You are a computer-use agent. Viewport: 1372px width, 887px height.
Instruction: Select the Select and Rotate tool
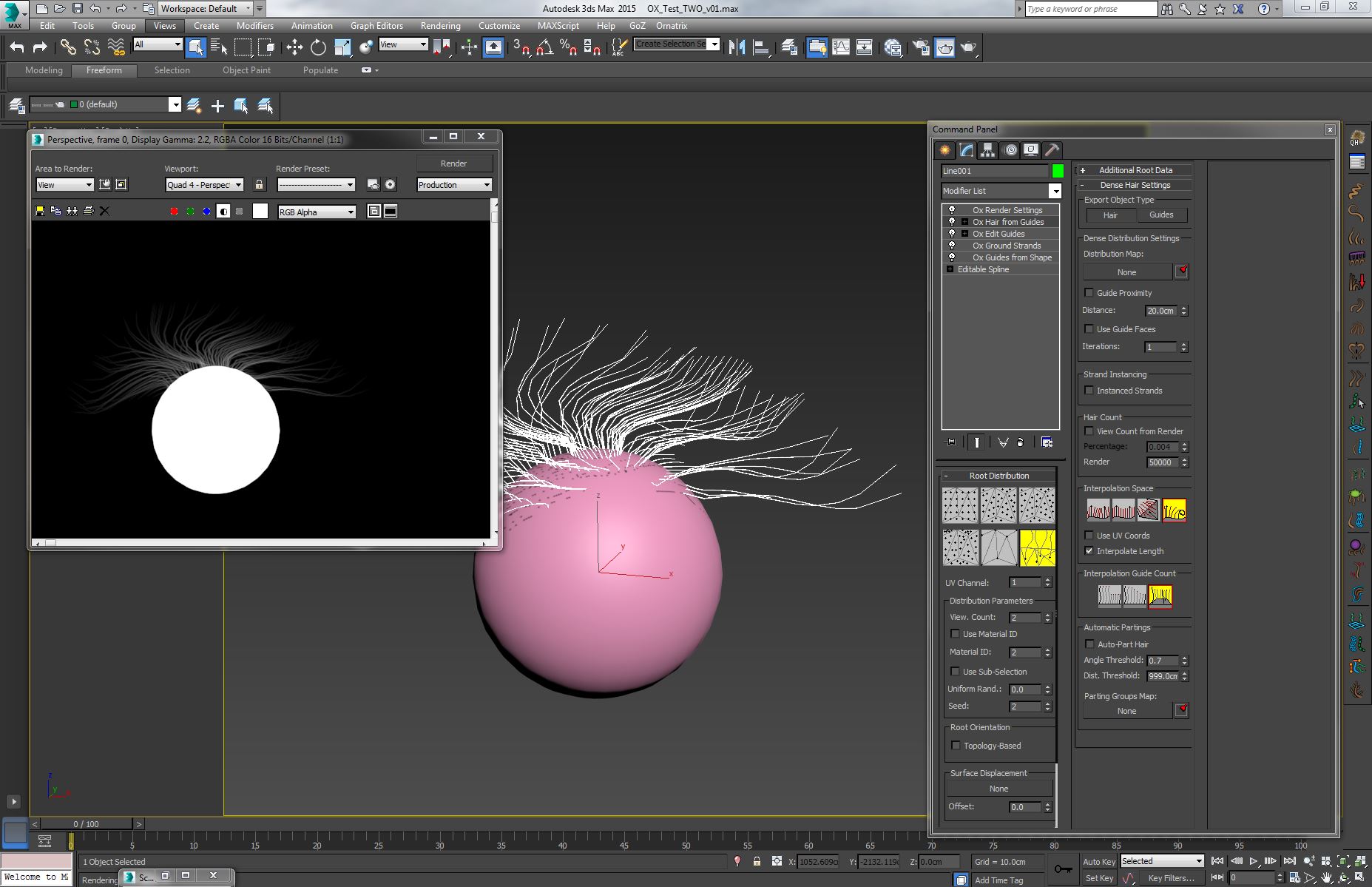(318, 47)
